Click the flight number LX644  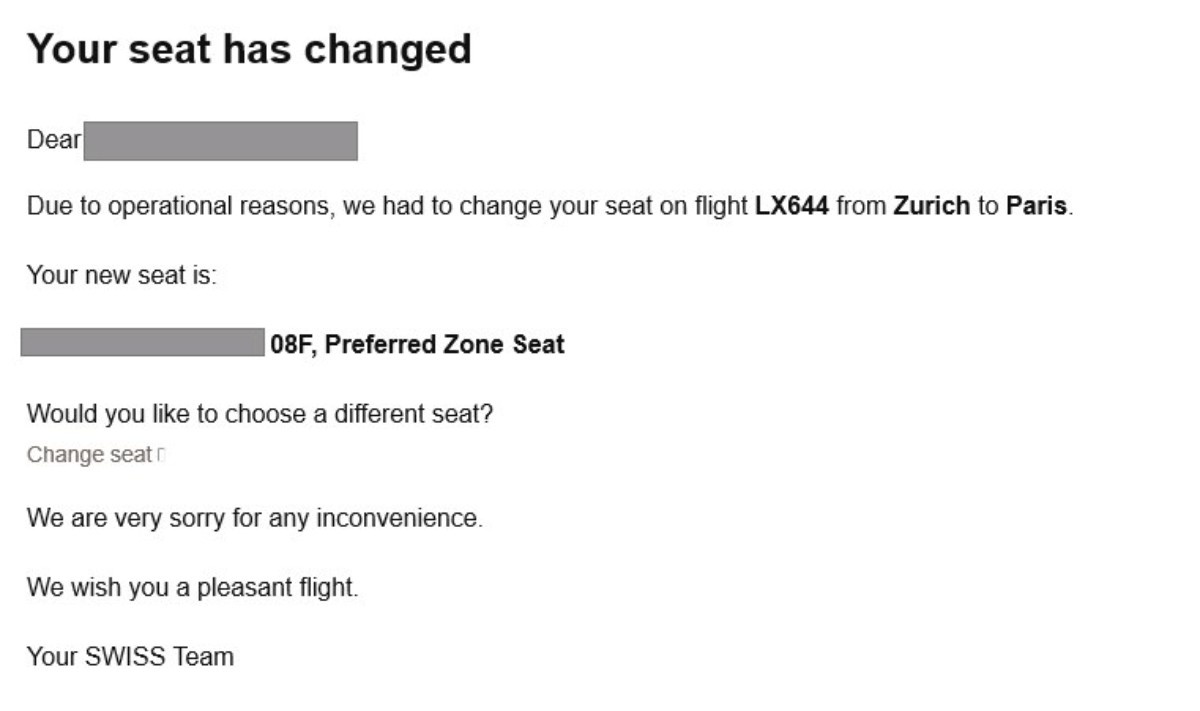tap(792, 208)
